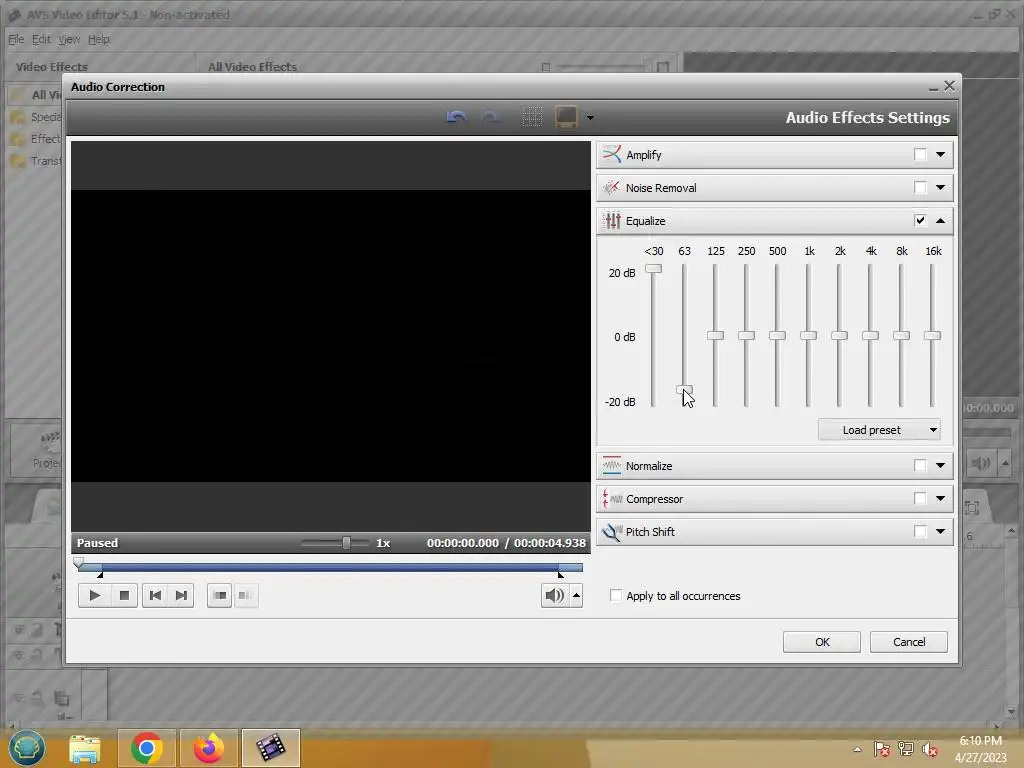The height and width of the screenshot is (768, 1024).
Task: Enable the Pitch Shift checkbox
Action: click(x=920, y=532)
